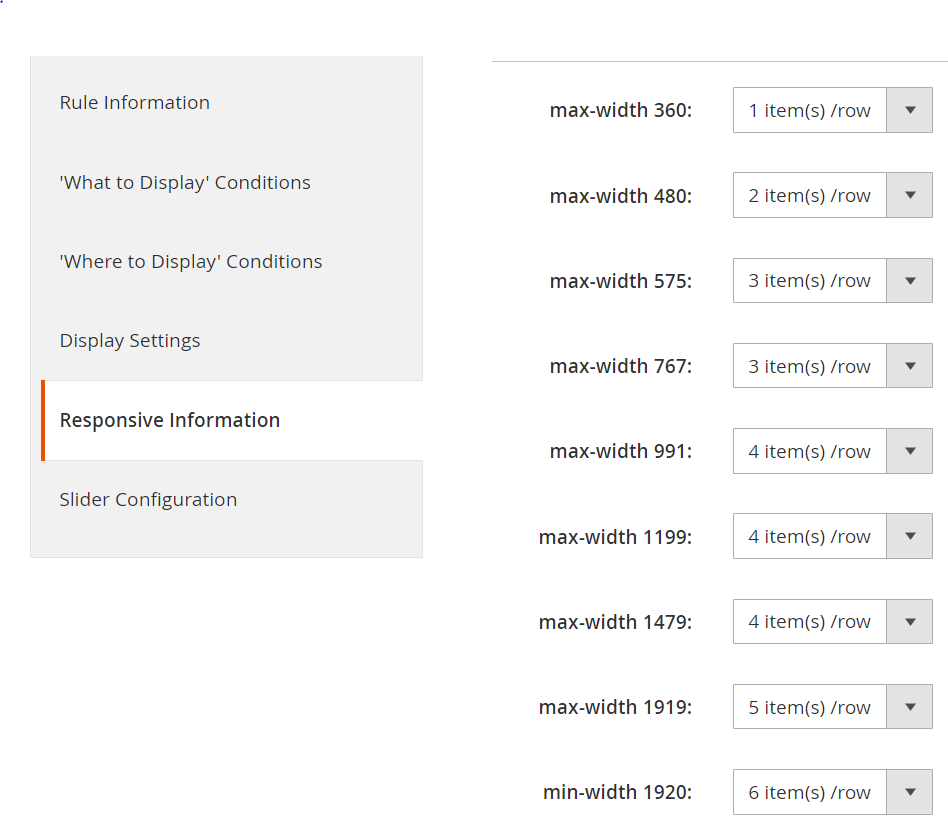Expand the max-width 1199 select box
The image size is (948, 824).
832,537
